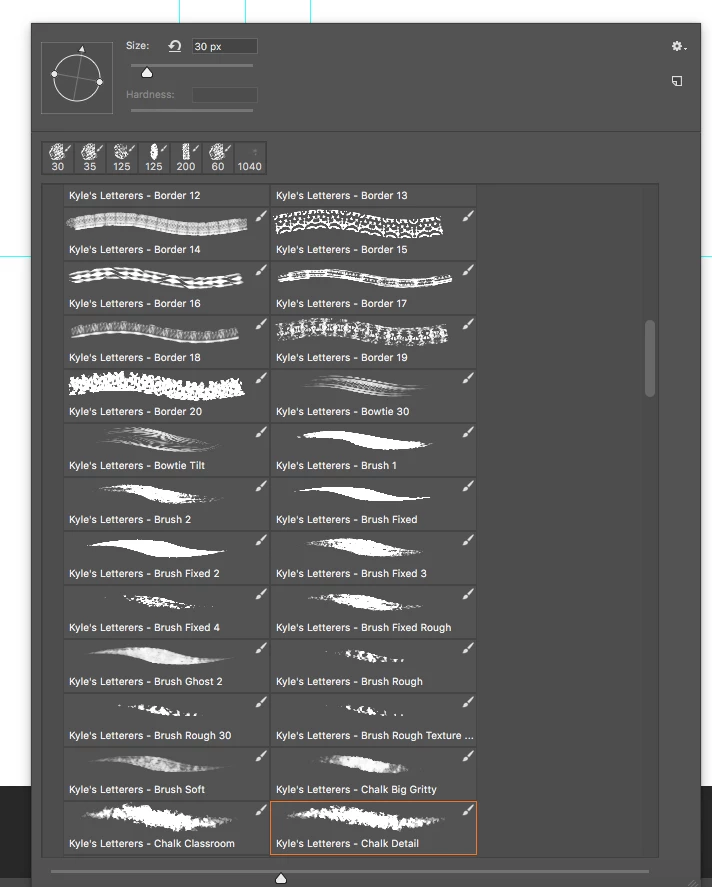Click the thumbnail size slider handle at bottom
712x887 pixels.
coord(281,878)
